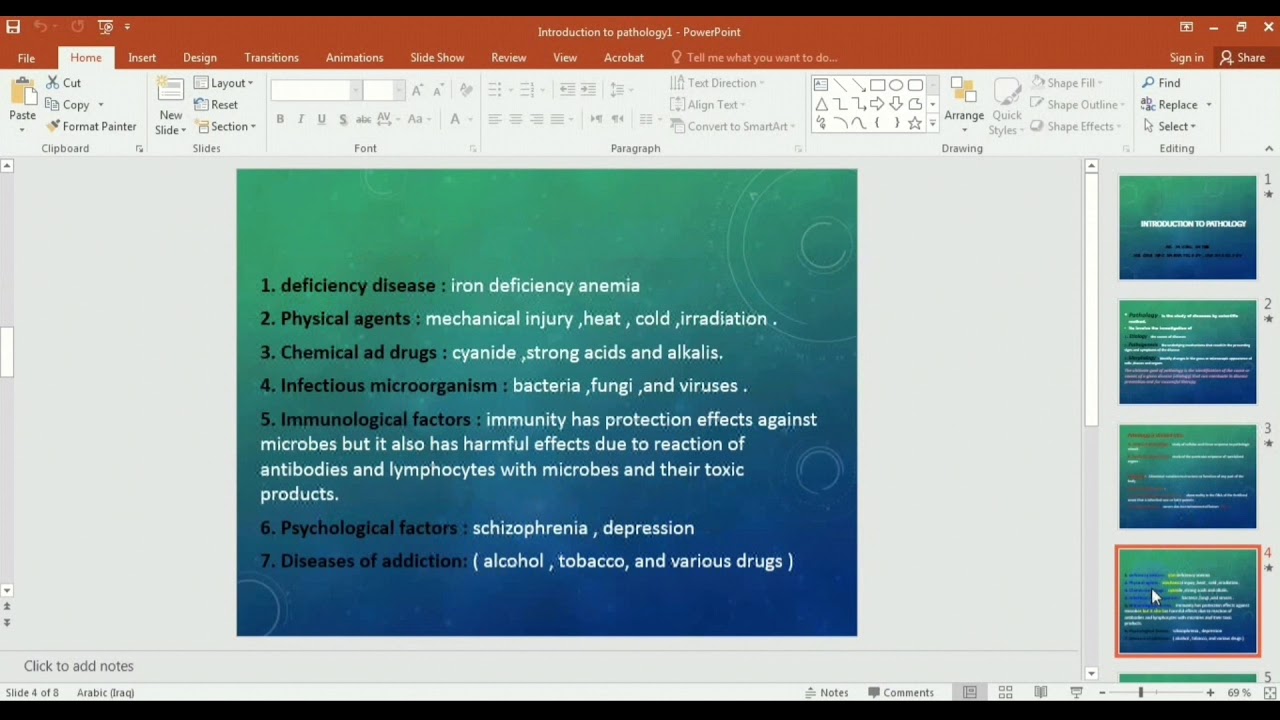Open the font size combo box
The image size is (1280, 720).
pyautogui.click(x=383, y=90)
